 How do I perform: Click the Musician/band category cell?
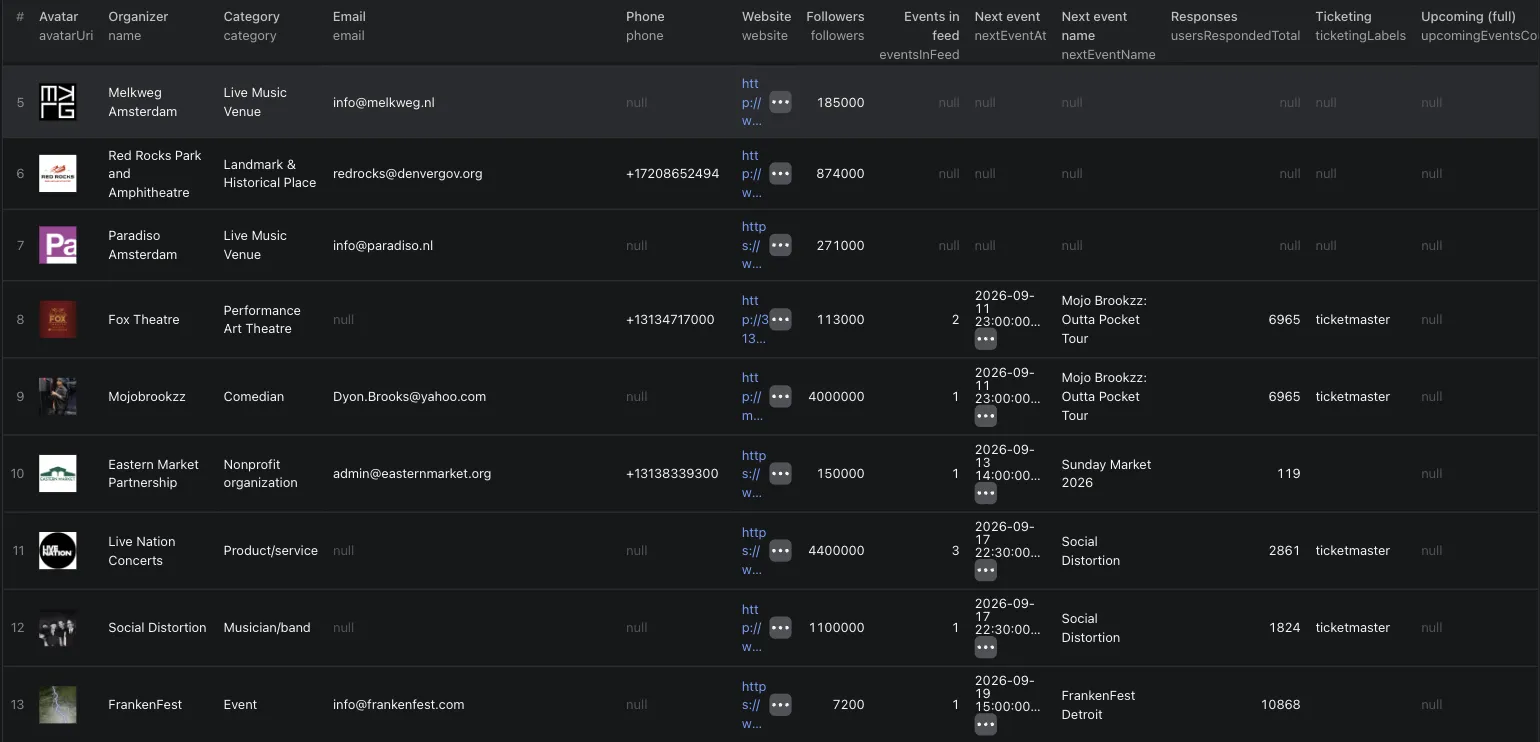267,627
